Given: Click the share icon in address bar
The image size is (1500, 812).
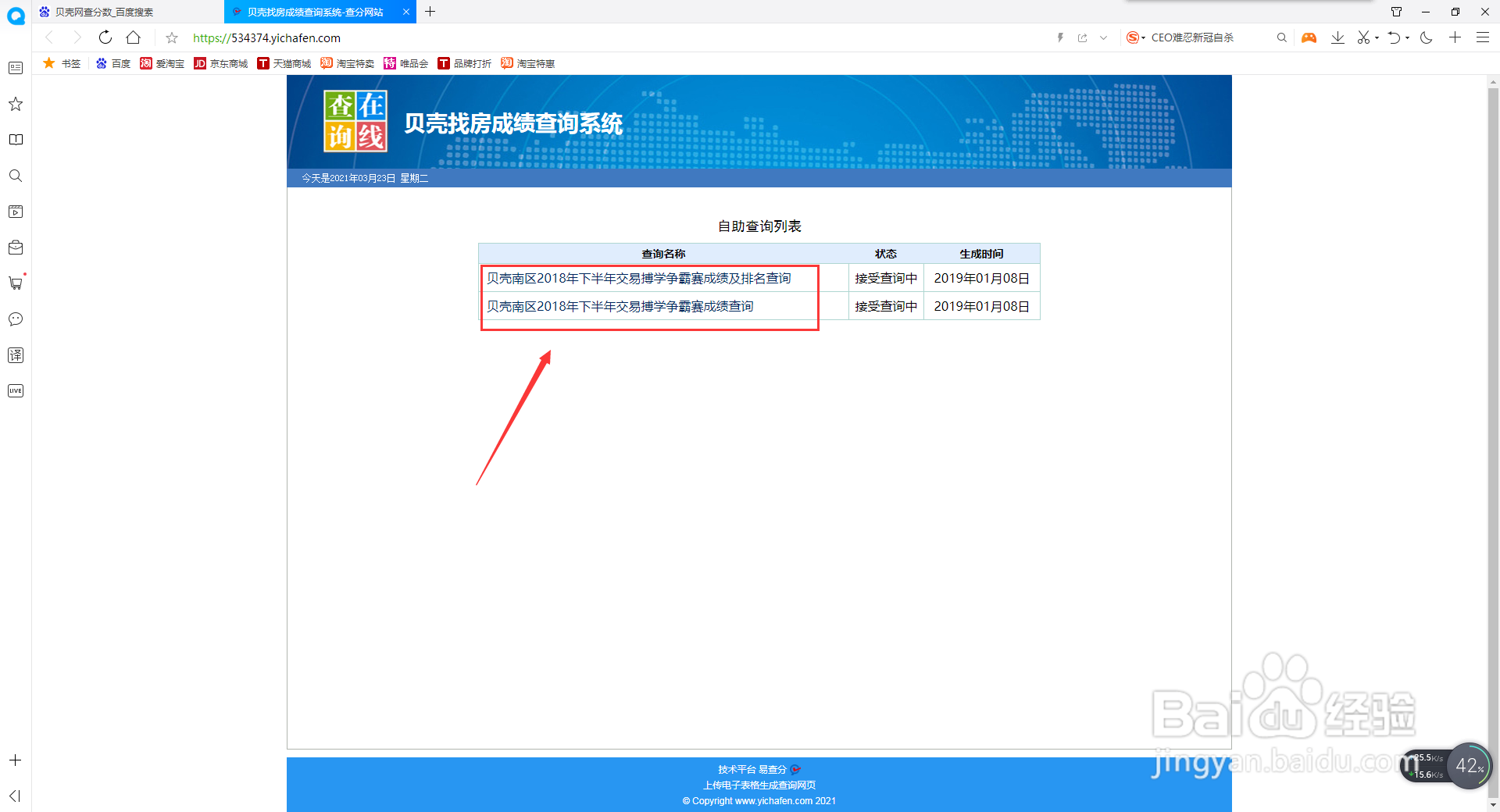Looking at the screenshot, I should tap(1082, 37).
